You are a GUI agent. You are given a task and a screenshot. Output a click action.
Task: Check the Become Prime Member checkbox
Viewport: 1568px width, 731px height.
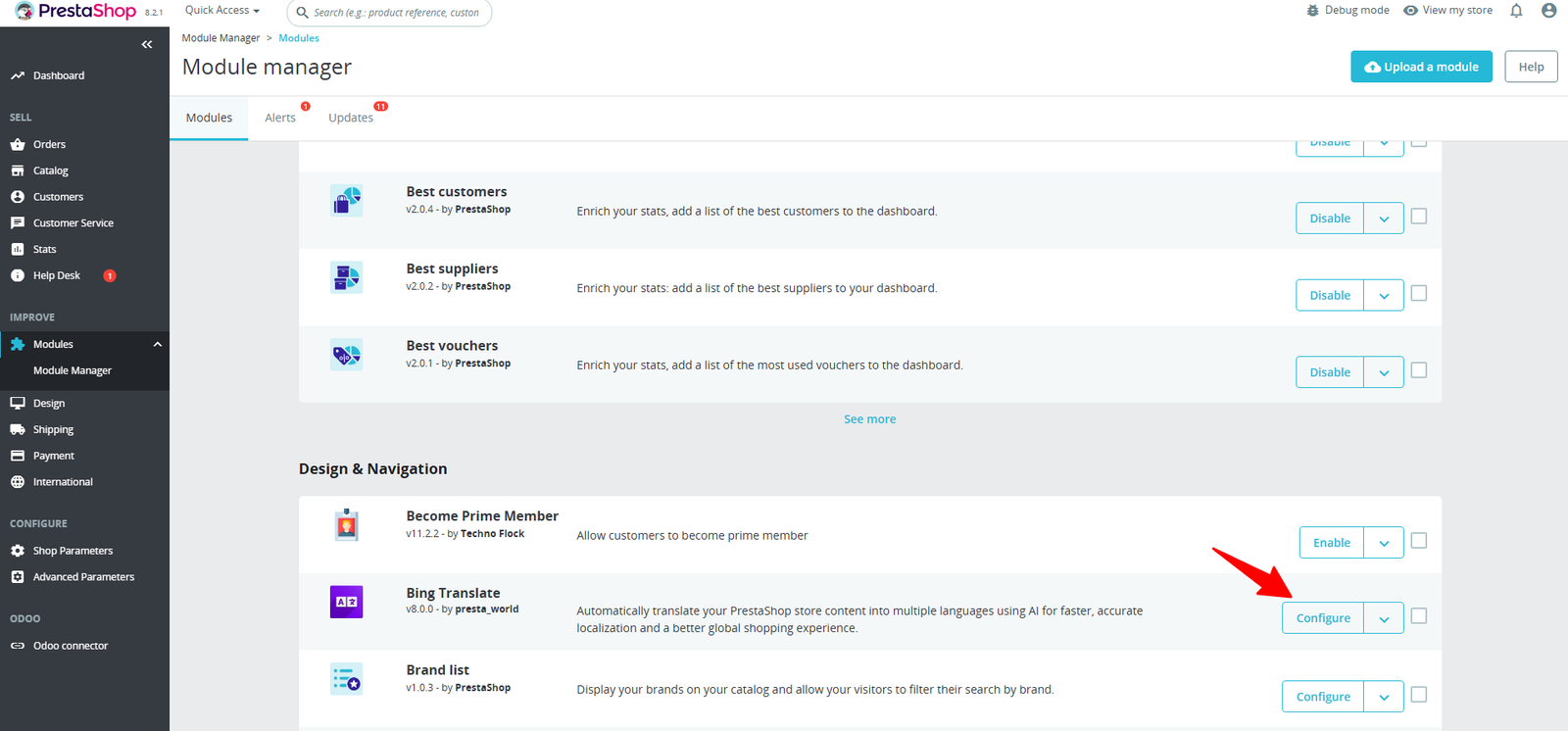[1418, 541]
